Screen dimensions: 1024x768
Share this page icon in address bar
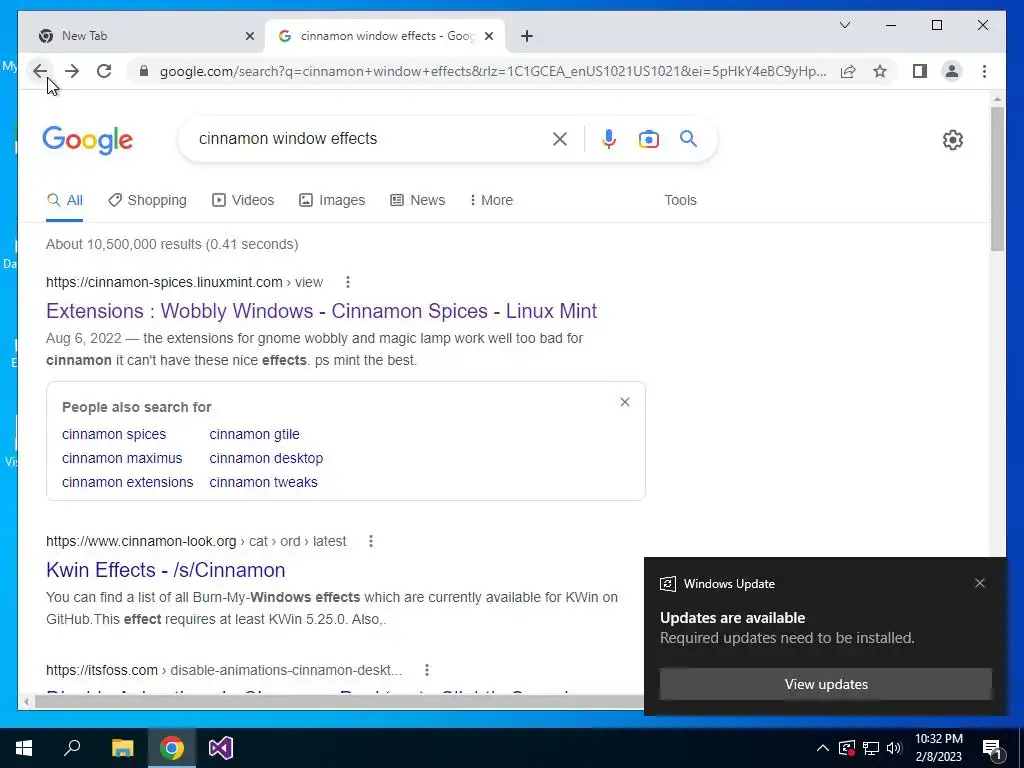pyautogui.click(x=848, y=71)
